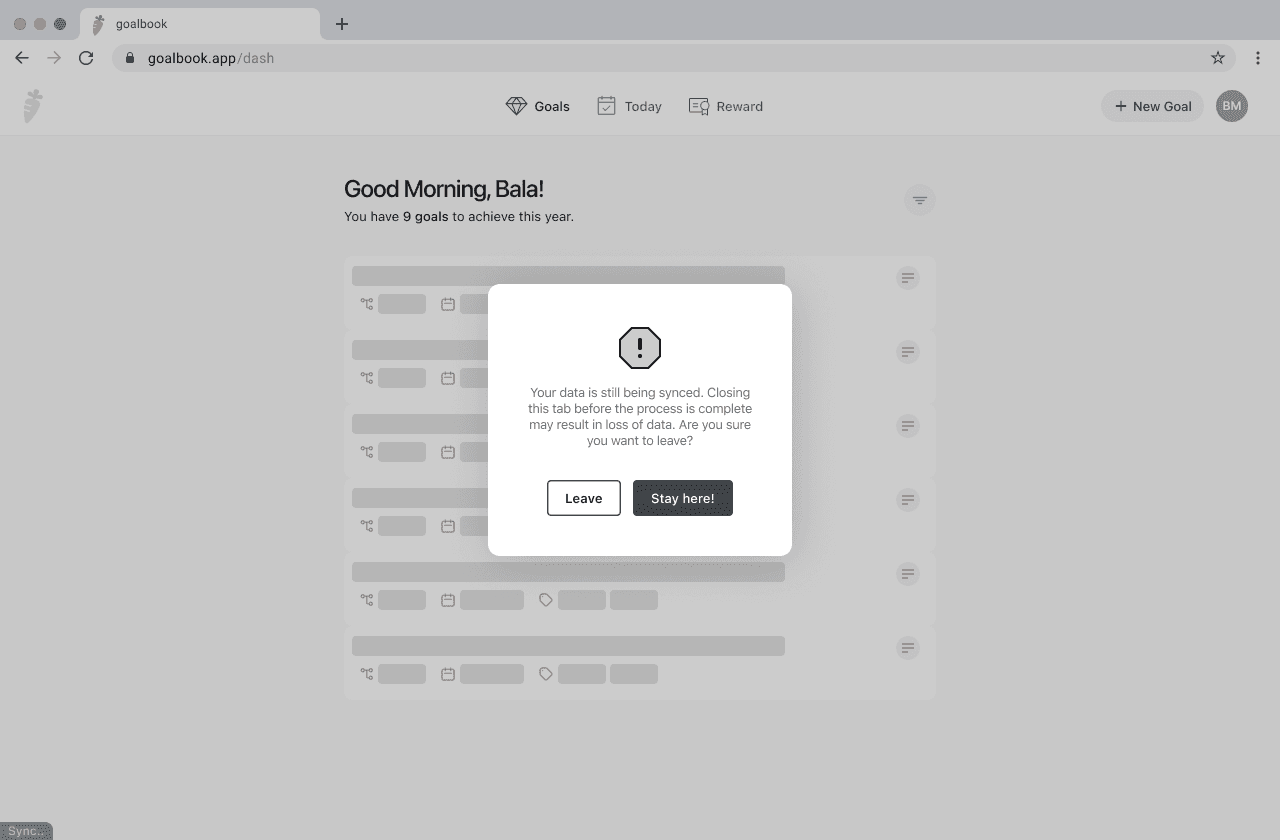Click the goalbook carrot logo
This screenshot has height=840, width=1280.
[32, 105]
